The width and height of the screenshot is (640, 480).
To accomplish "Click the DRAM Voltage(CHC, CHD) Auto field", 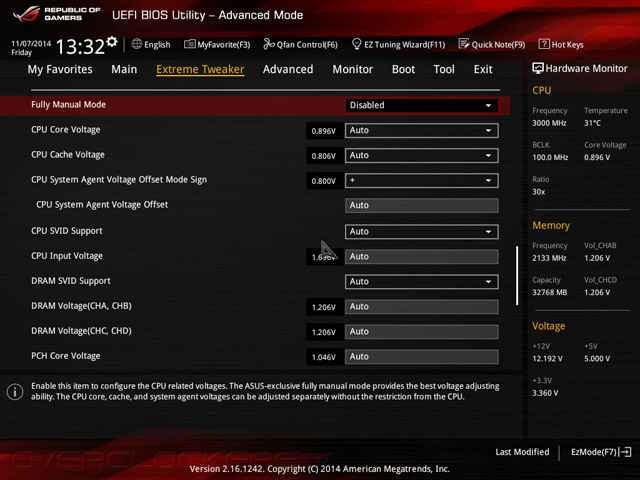I will click(x=422, y=331).
